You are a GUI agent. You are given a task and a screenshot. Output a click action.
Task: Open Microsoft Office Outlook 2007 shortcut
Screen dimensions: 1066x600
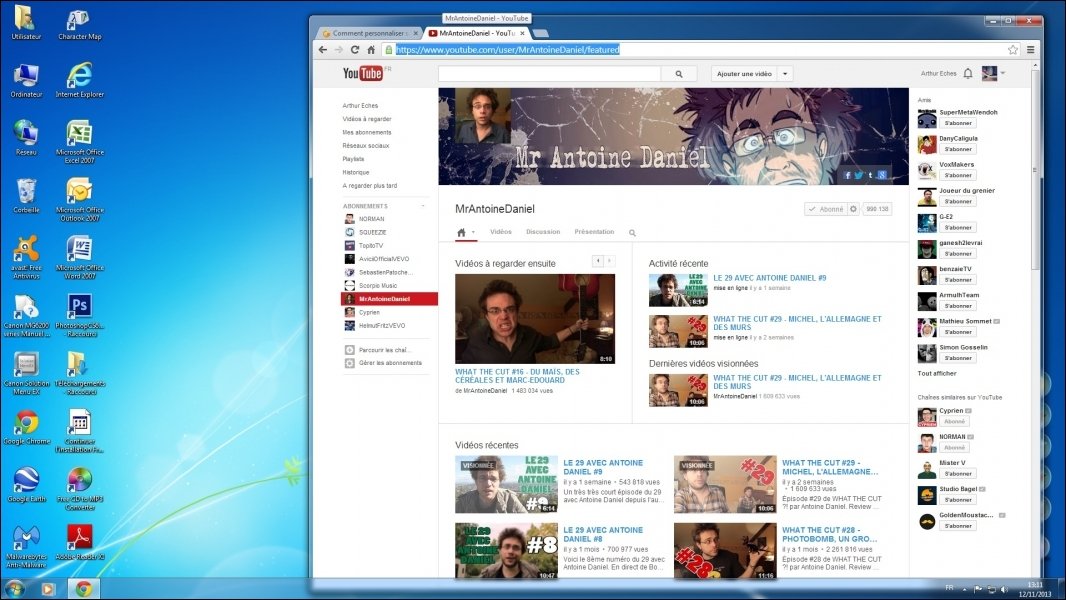pos(80,198)
